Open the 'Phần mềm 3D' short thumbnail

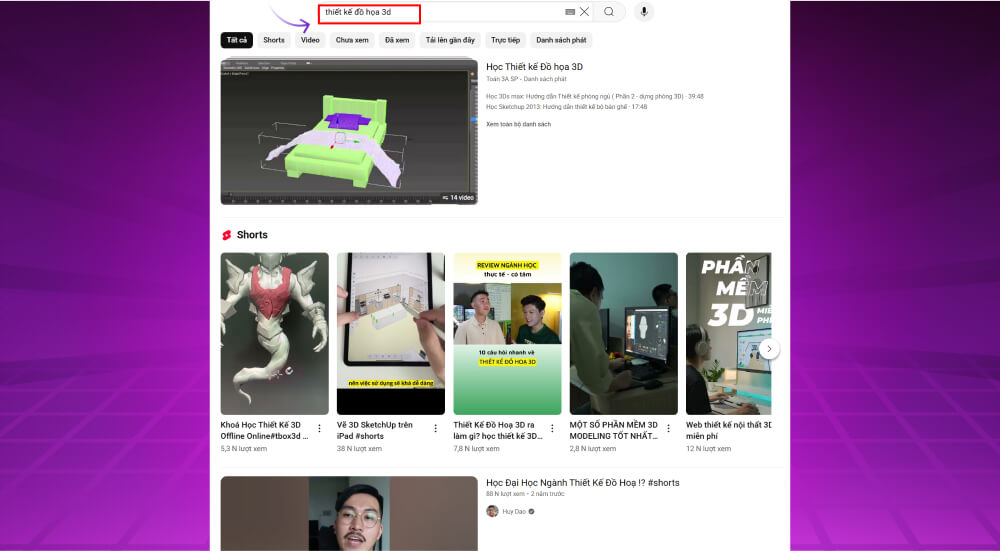[728, 334]
